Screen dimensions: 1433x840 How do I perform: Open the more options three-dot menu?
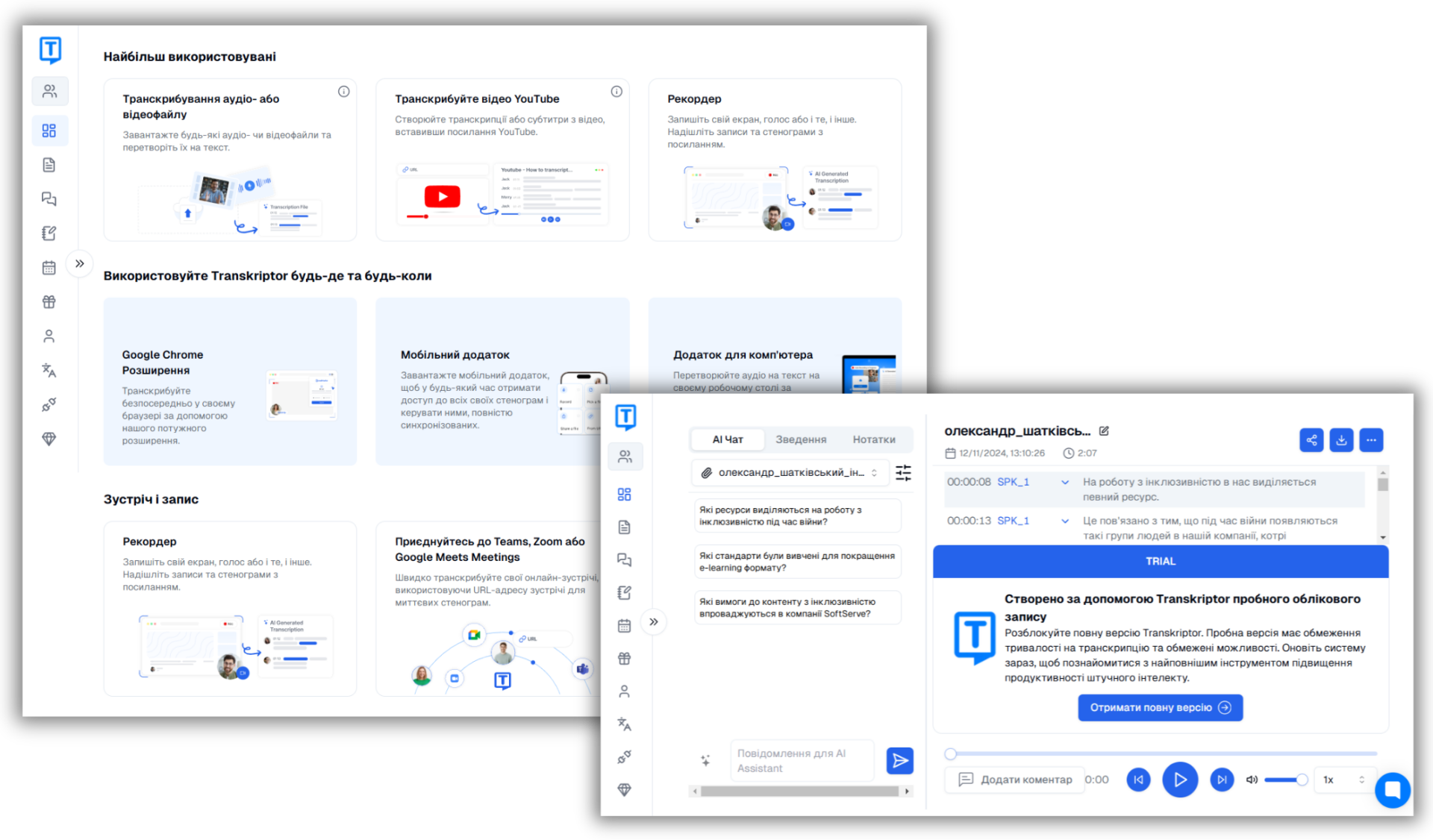point(1371,440)
